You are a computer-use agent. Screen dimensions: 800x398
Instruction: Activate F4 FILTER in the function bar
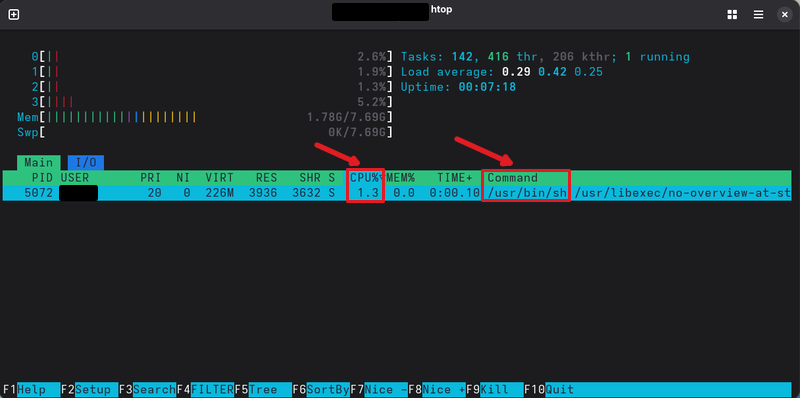pos(205,390)
